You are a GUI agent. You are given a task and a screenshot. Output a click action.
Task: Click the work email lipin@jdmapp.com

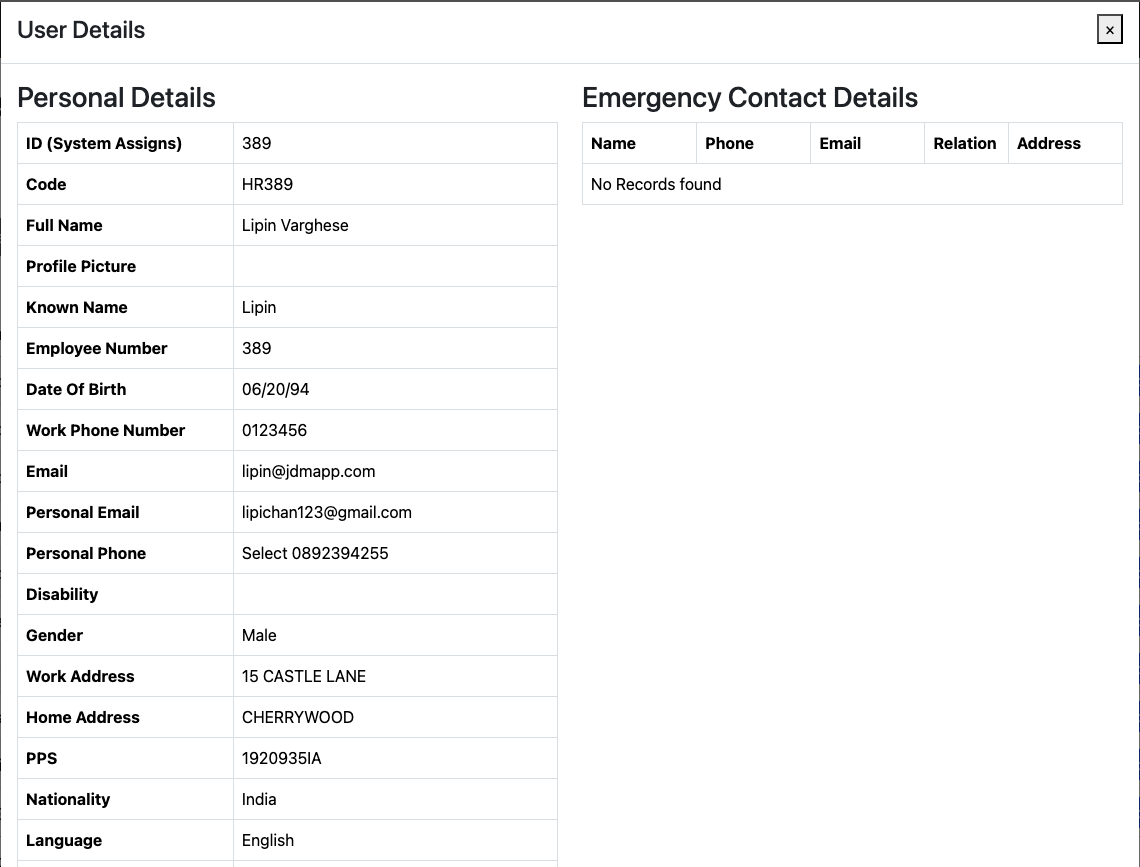308,471
